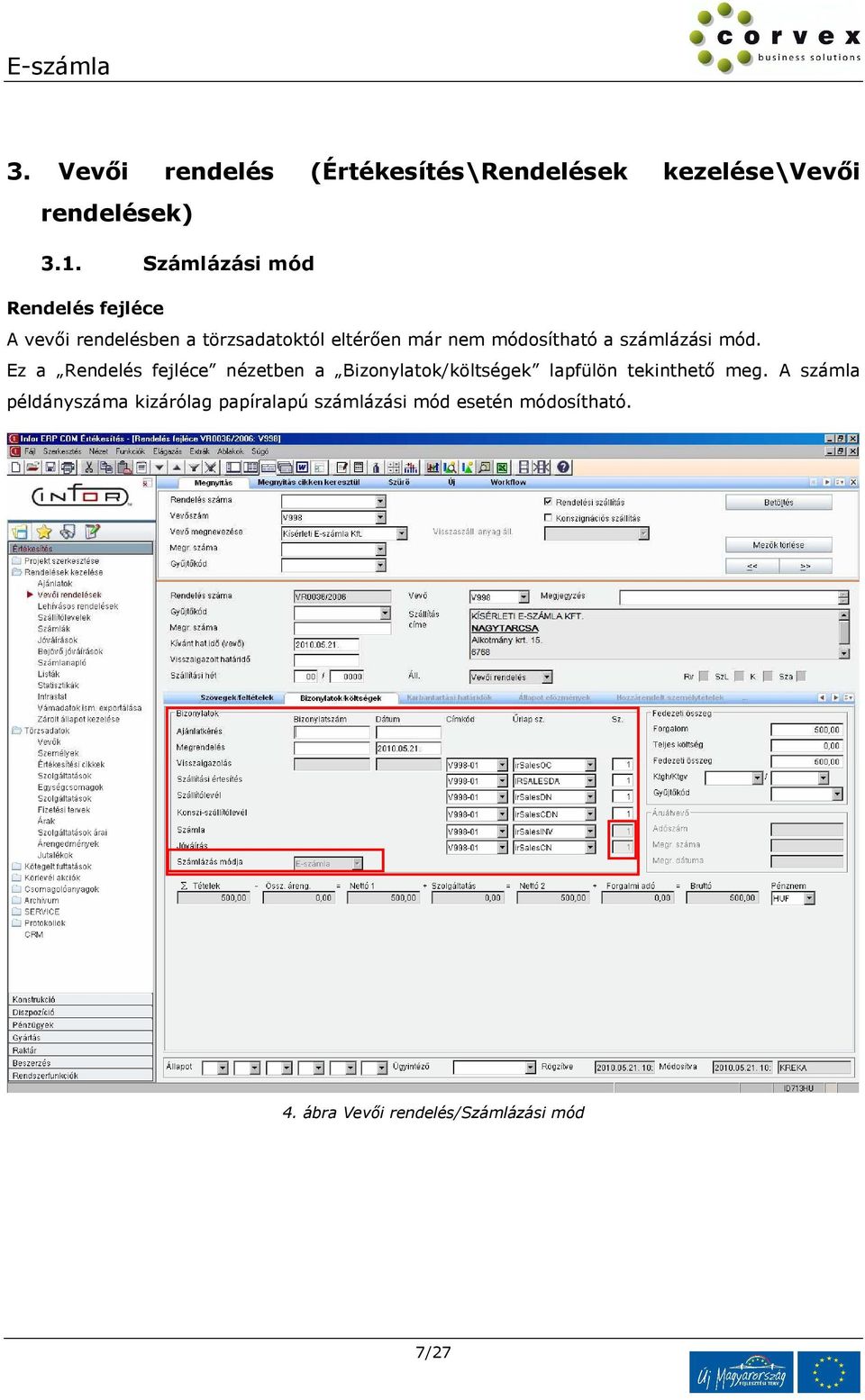865x1400 pixels.
Task: Click the Cut scissors toolbar icon
Action: click(x=88, y=468)
